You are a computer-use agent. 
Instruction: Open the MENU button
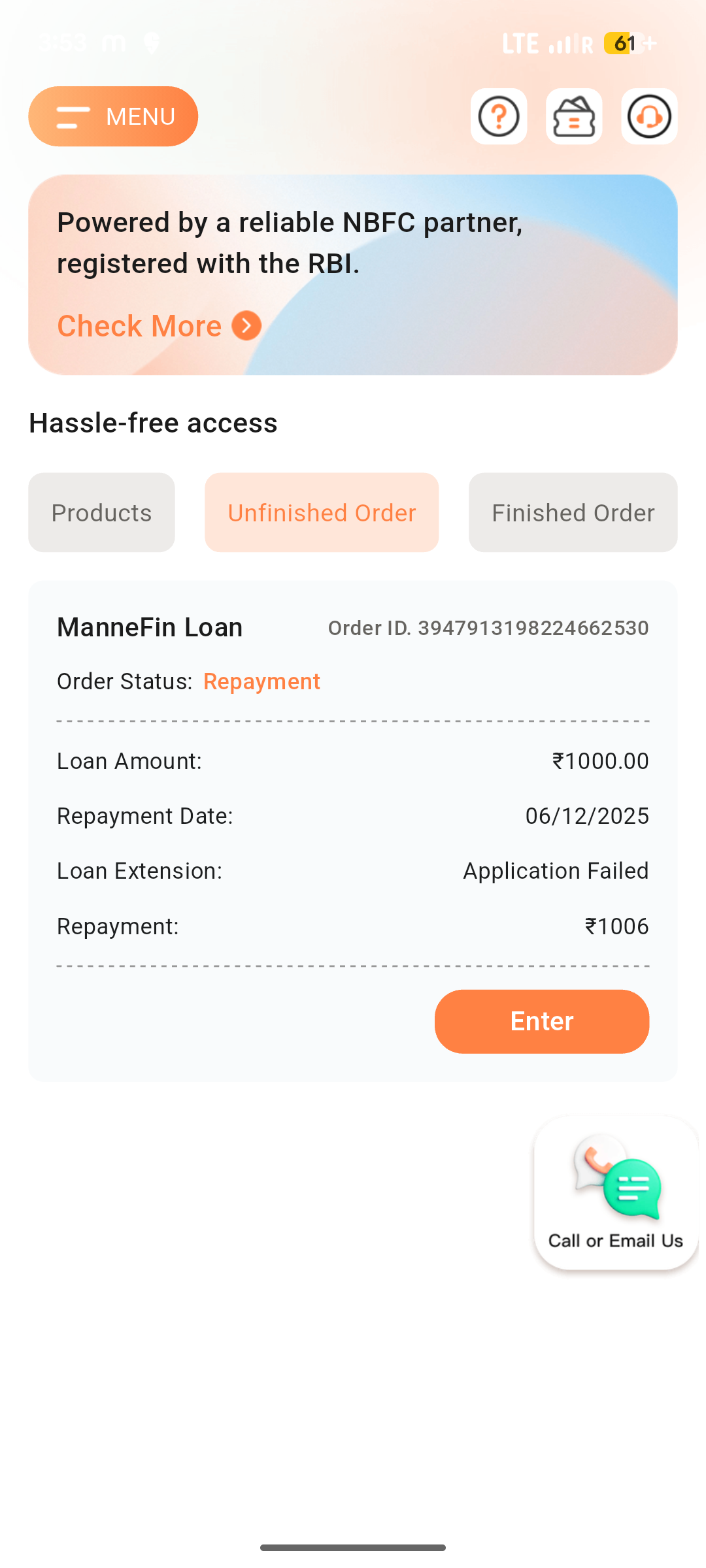pos(113,116)
